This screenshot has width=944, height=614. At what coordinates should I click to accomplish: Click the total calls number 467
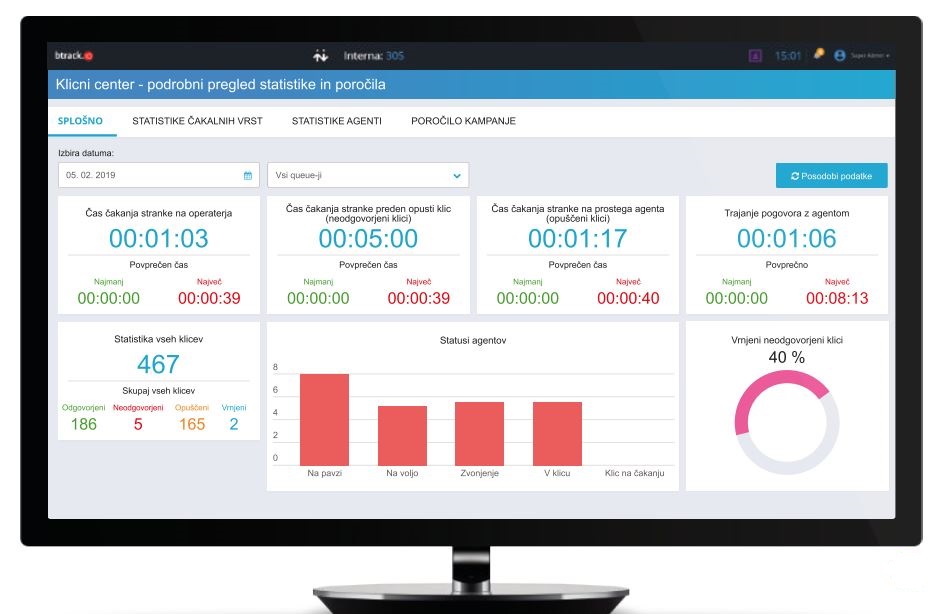(158, 364)
